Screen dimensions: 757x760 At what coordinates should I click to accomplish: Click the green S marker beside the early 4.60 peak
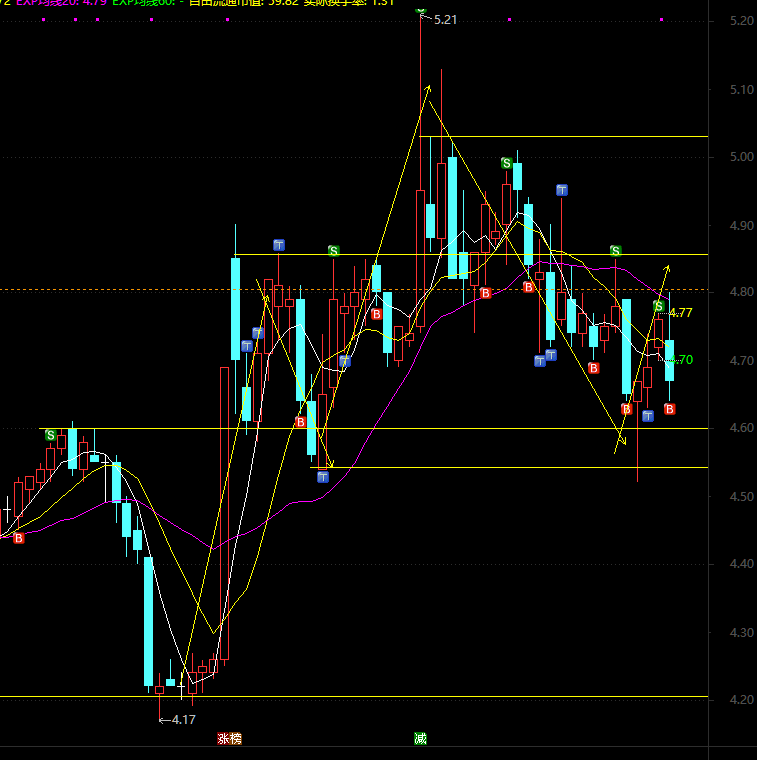point(50,435)
